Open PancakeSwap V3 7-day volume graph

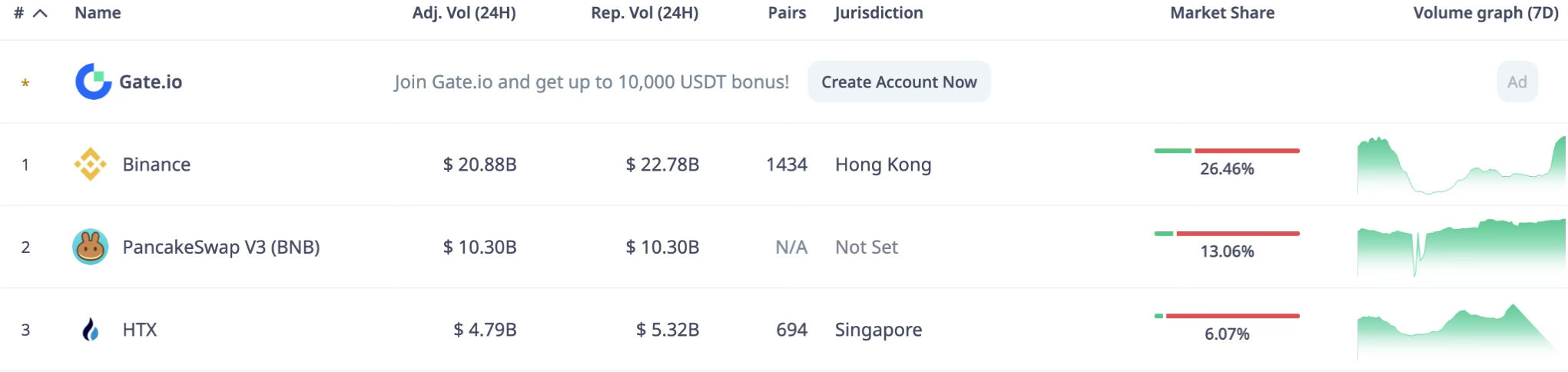tap(1461, 247)
